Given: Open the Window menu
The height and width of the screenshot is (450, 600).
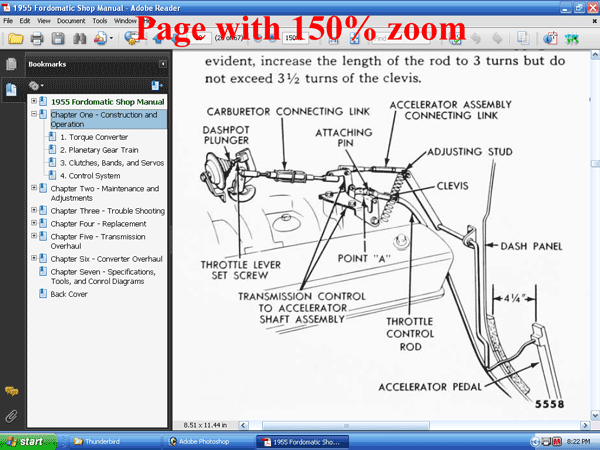Looking at the screenshot, I should click(x=125, y=21).
